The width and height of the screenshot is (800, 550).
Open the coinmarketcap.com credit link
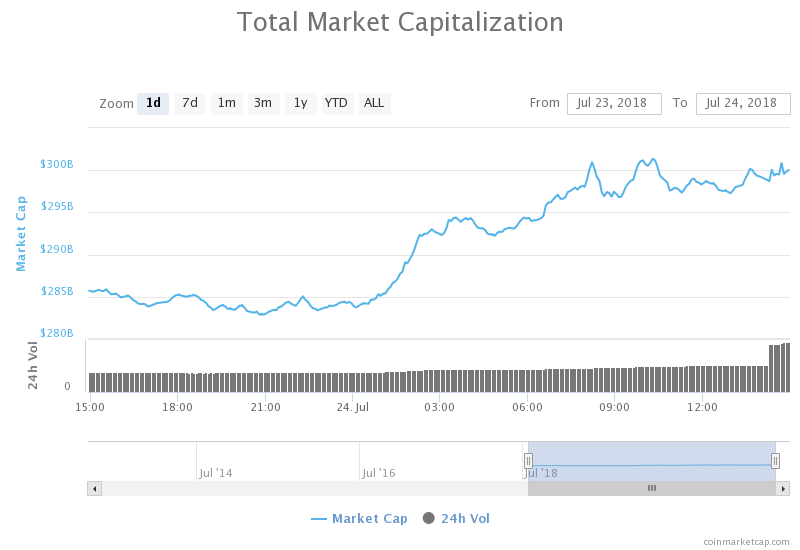point(745,541)
